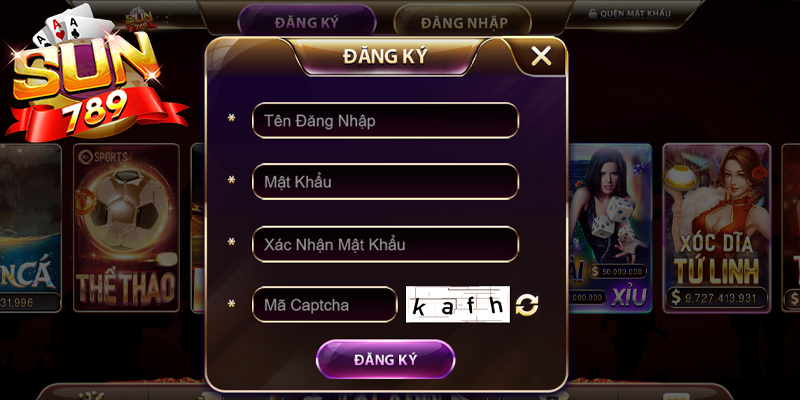Focus the Tên Đăng Nhập field

(x=385, y=120)
